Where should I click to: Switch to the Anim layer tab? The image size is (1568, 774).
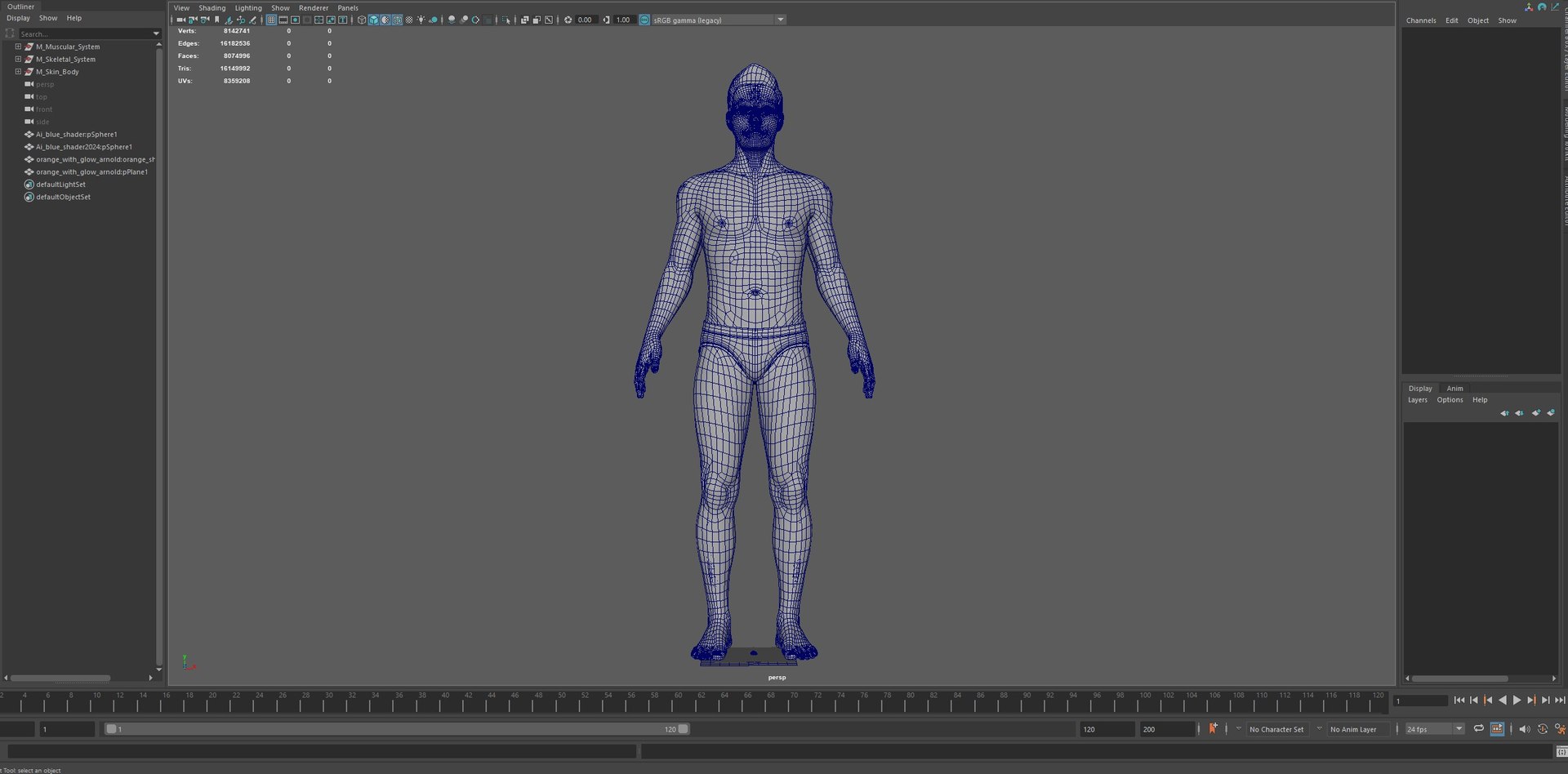click(x=1455, y=389)
